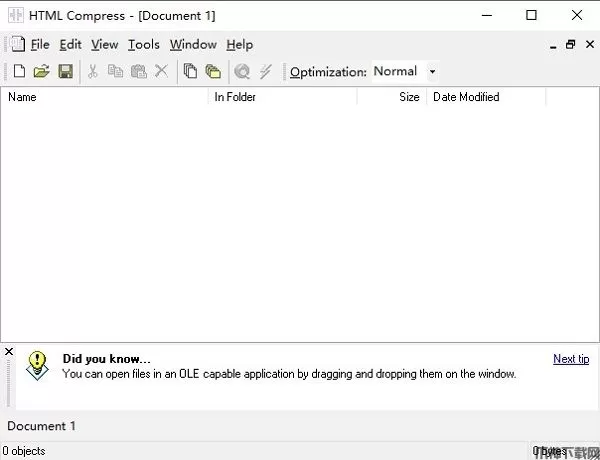Add files with the stacked pages icon
This screenshot has height=460, width=600.
[x=190, y=71]
